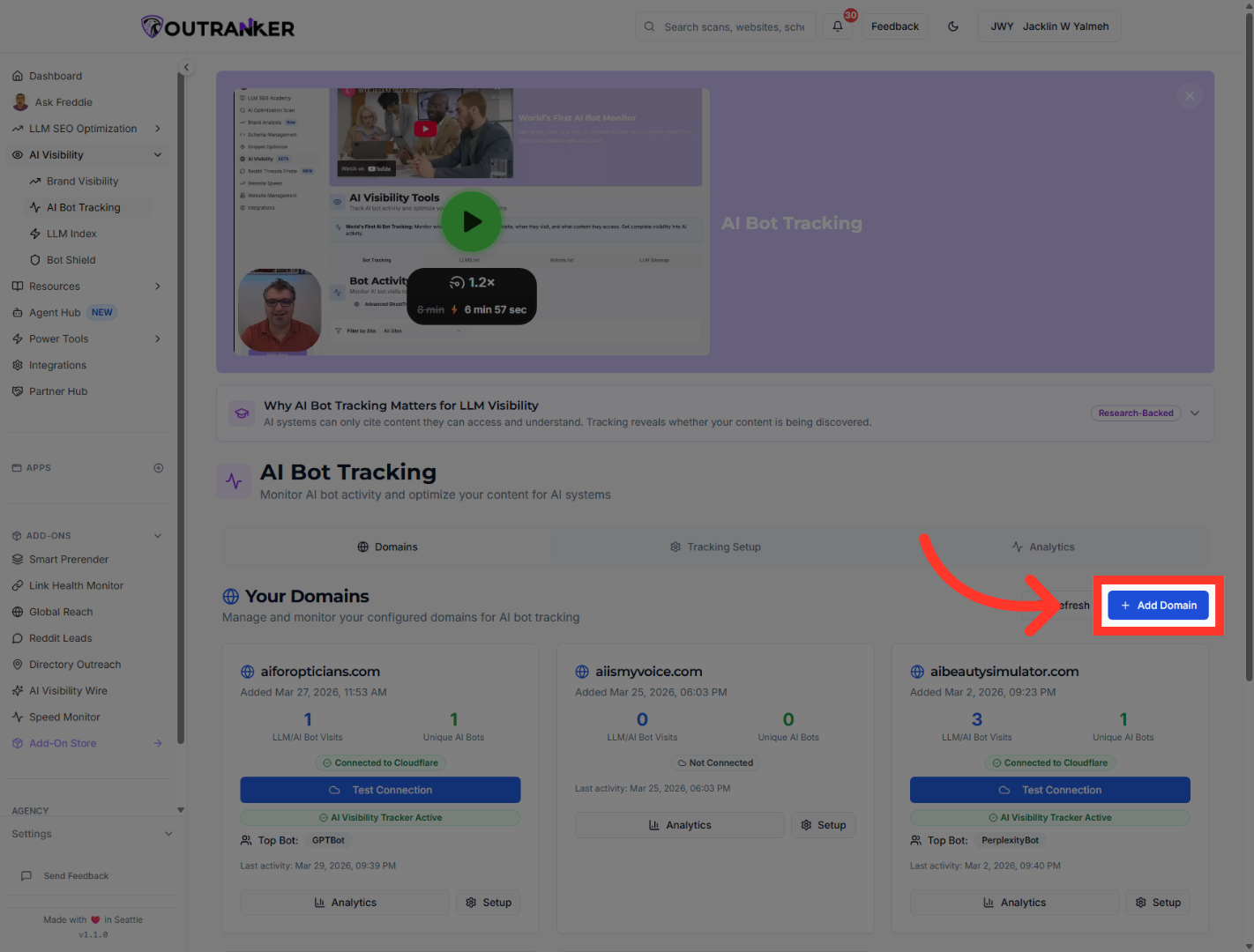Open the Reddit Leads add-on
The image size is (1254, 952).
60,637
